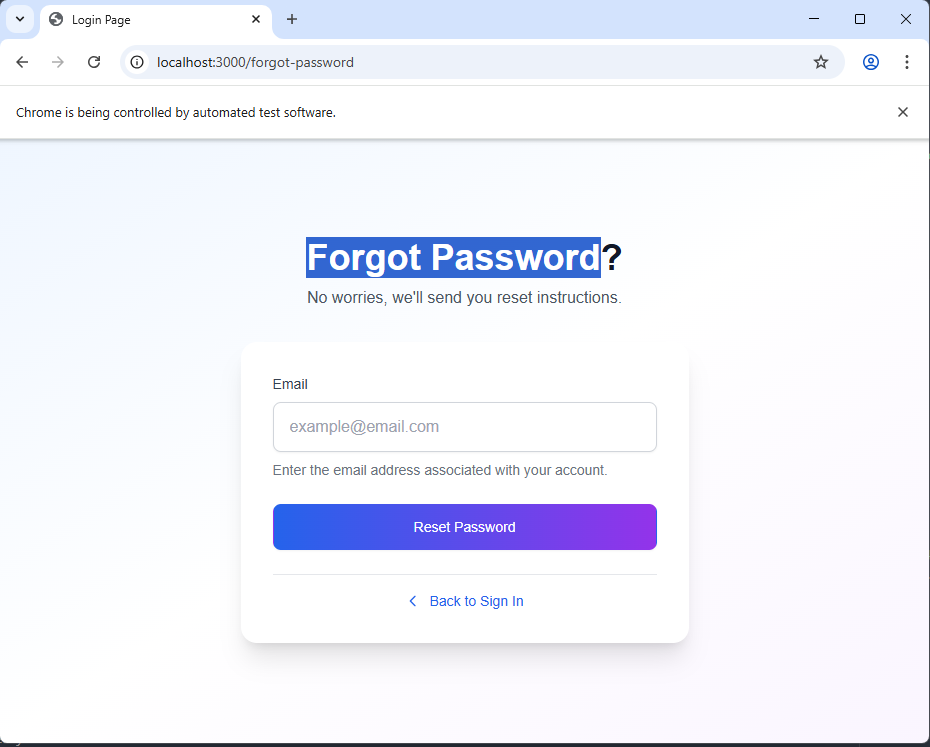Follow the Back to Sign In link
Image resolution: width=930 pixels, height=747 pixels.
476,601
